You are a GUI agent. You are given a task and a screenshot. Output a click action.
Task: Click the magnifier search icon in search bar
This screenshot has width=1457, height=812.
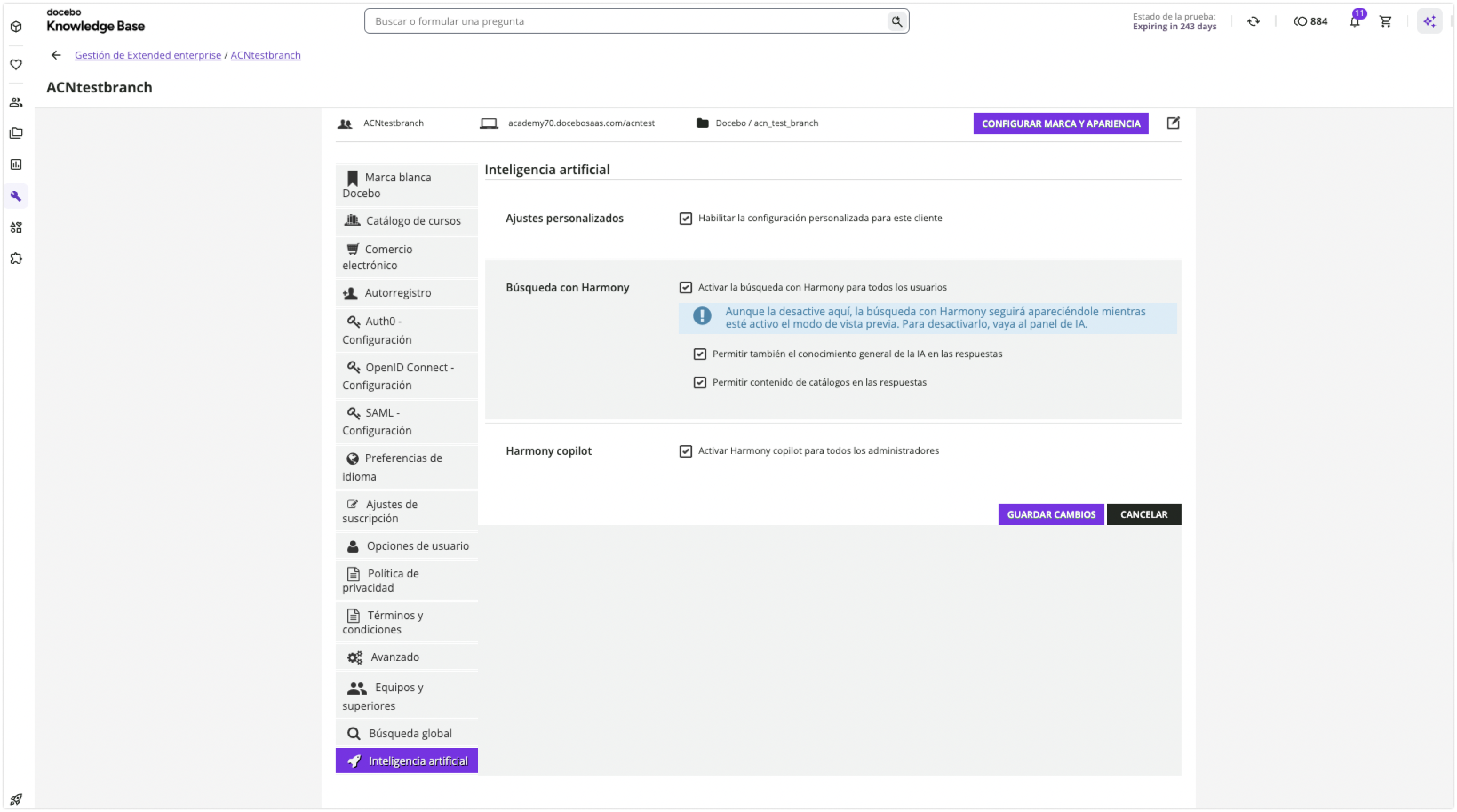tap(896, 21)
